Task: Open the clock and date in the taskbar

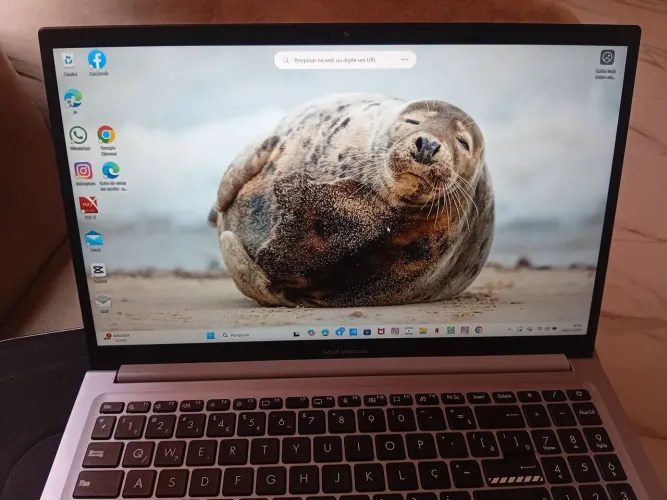Action: [x=571, y=328]
